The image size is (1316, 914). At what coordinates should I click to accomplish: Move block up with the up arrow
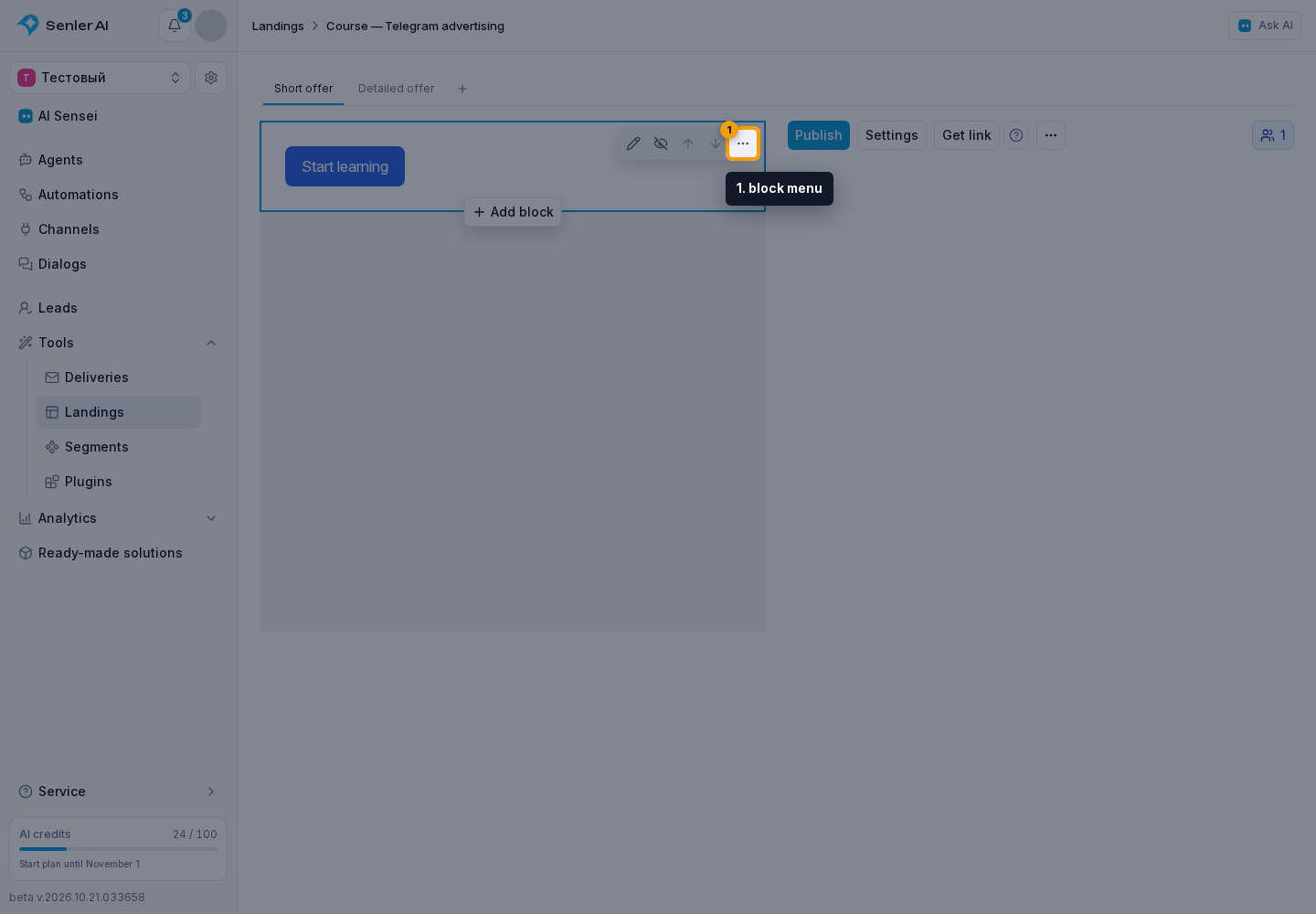(688, 143)
